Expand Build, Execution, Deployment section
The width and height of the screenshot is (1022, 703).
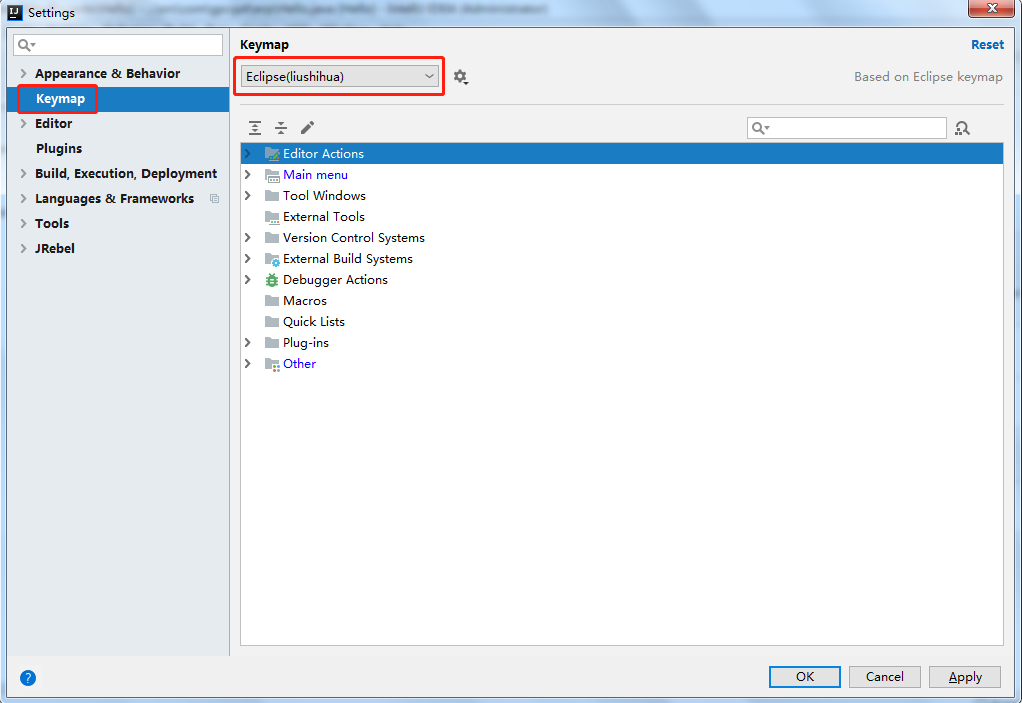click(23, 173)
